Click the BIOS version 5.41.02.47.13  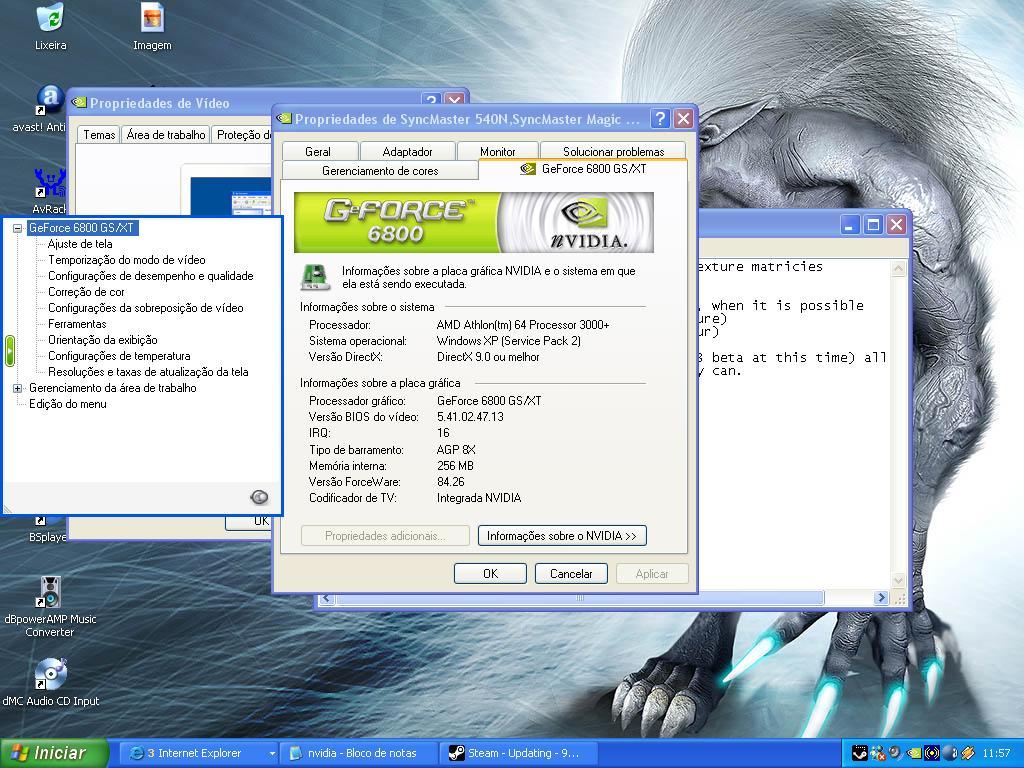pos(470,417)
